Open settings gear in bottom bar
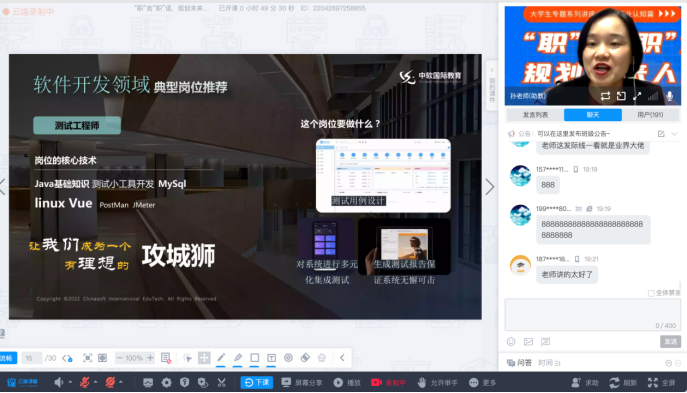This screenshot has height=393, width=687. coord(166,382)
